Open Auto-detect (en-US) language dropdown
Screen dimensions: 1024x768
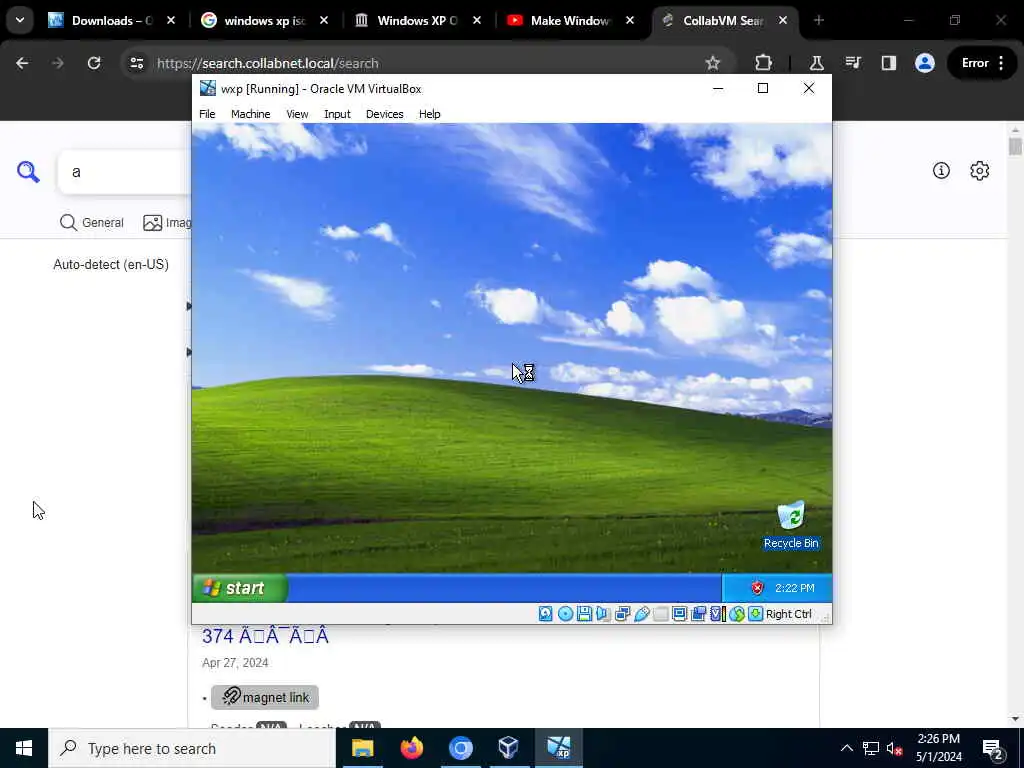111,264
